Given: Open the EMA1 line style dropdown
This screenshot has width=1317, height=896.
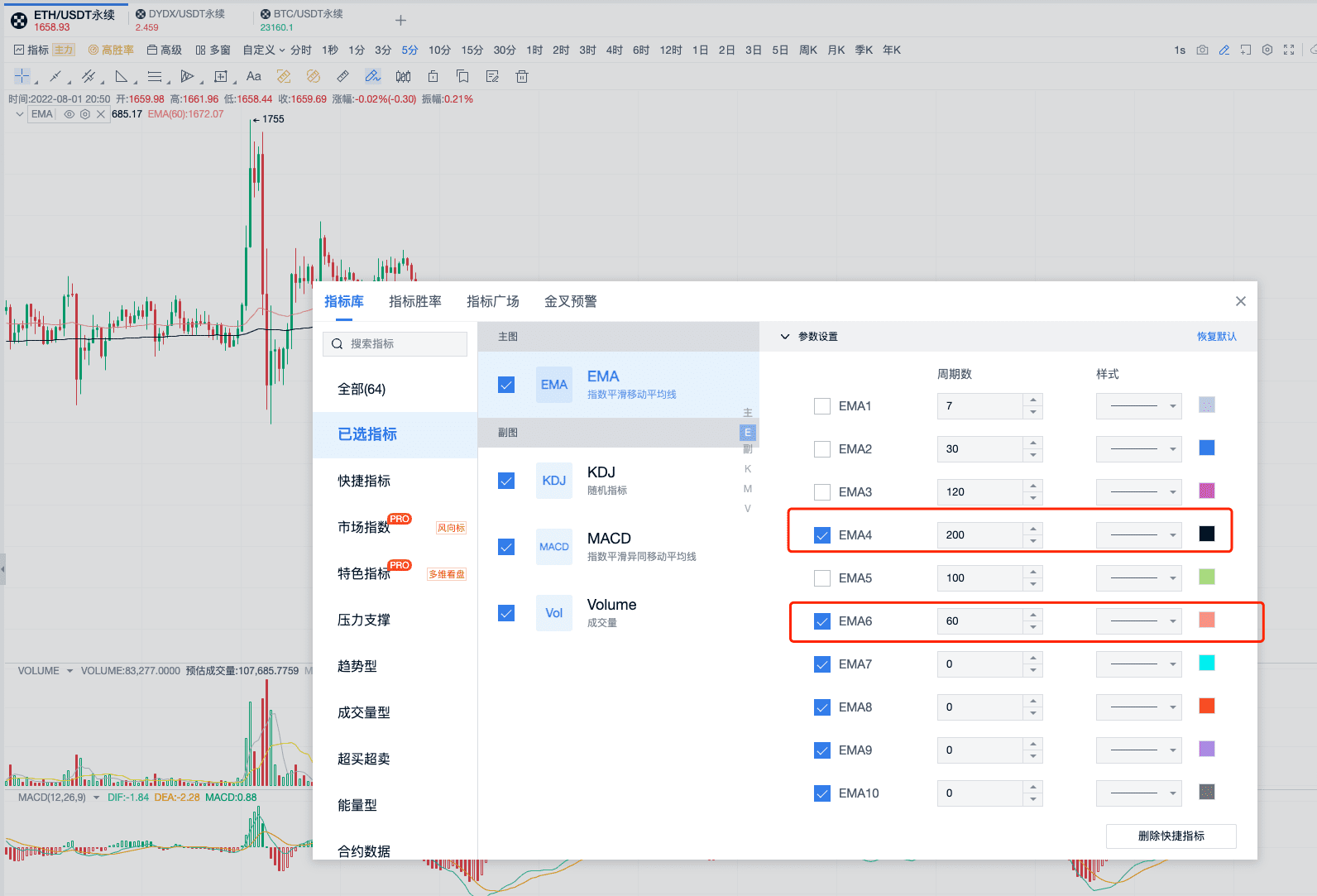Looking at the screenshot, I should pos(1139,406).
